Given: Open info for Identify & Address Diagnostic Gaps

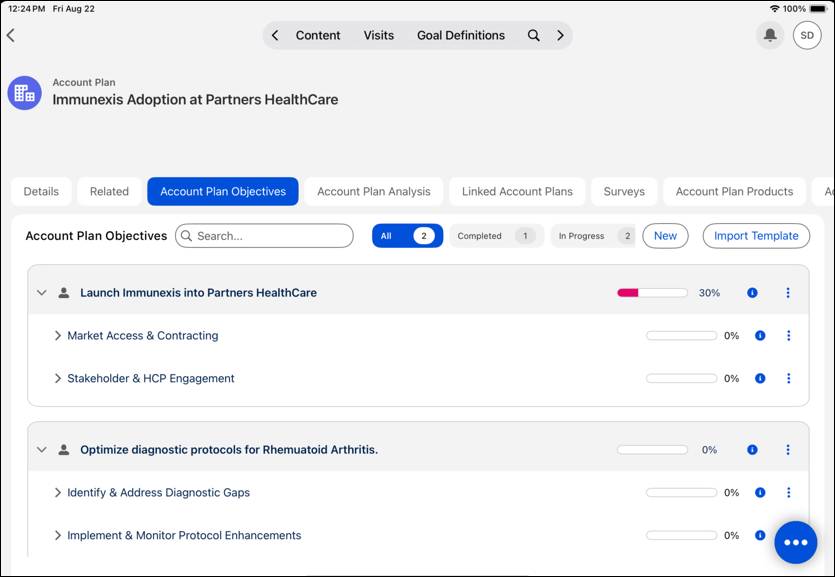Looking at the screenshot, I should (x=760, y=492).
